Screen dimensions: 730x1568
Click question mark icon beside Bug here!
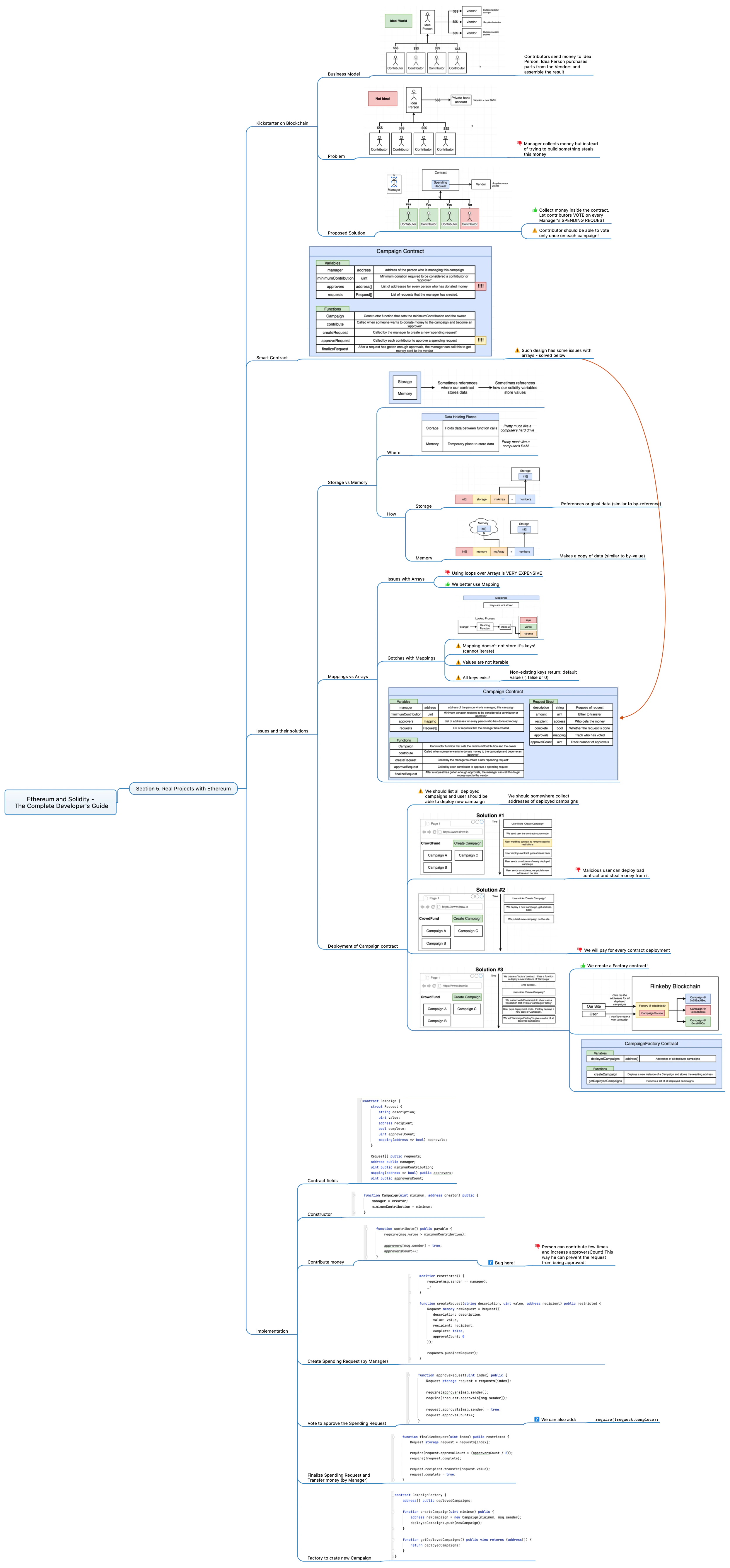click(491, 1262)
